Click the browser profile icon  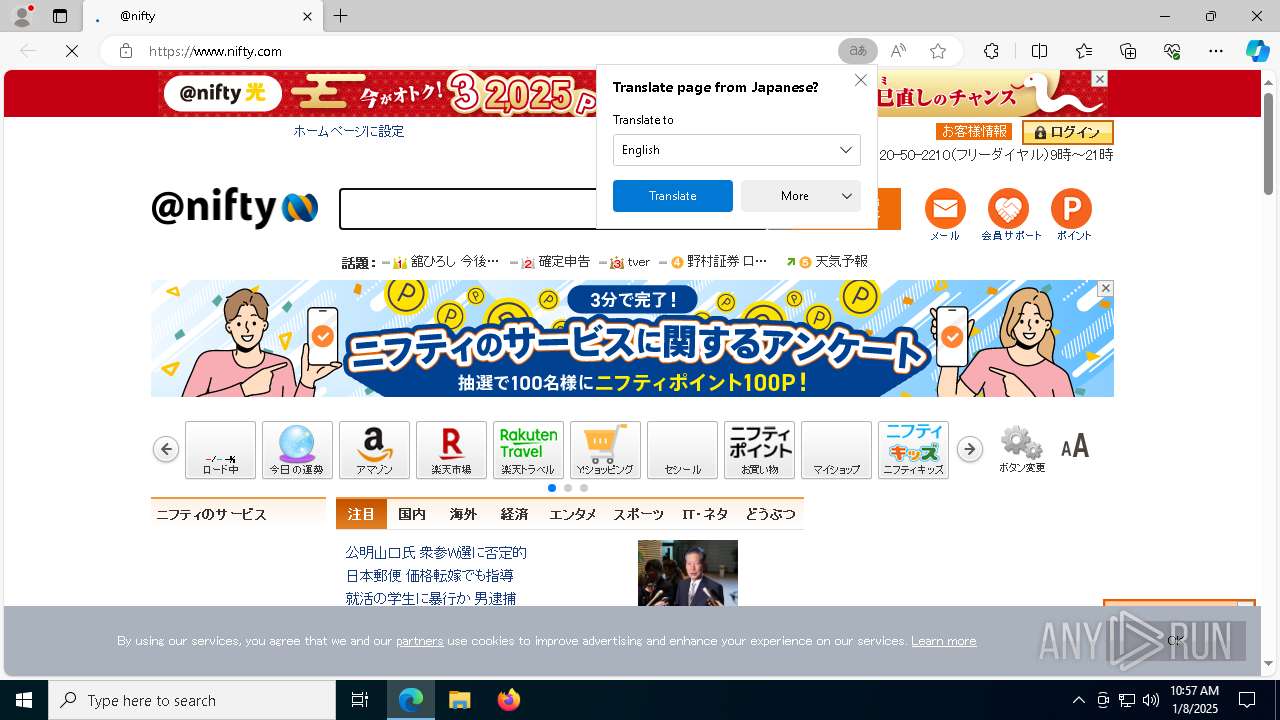22,16
